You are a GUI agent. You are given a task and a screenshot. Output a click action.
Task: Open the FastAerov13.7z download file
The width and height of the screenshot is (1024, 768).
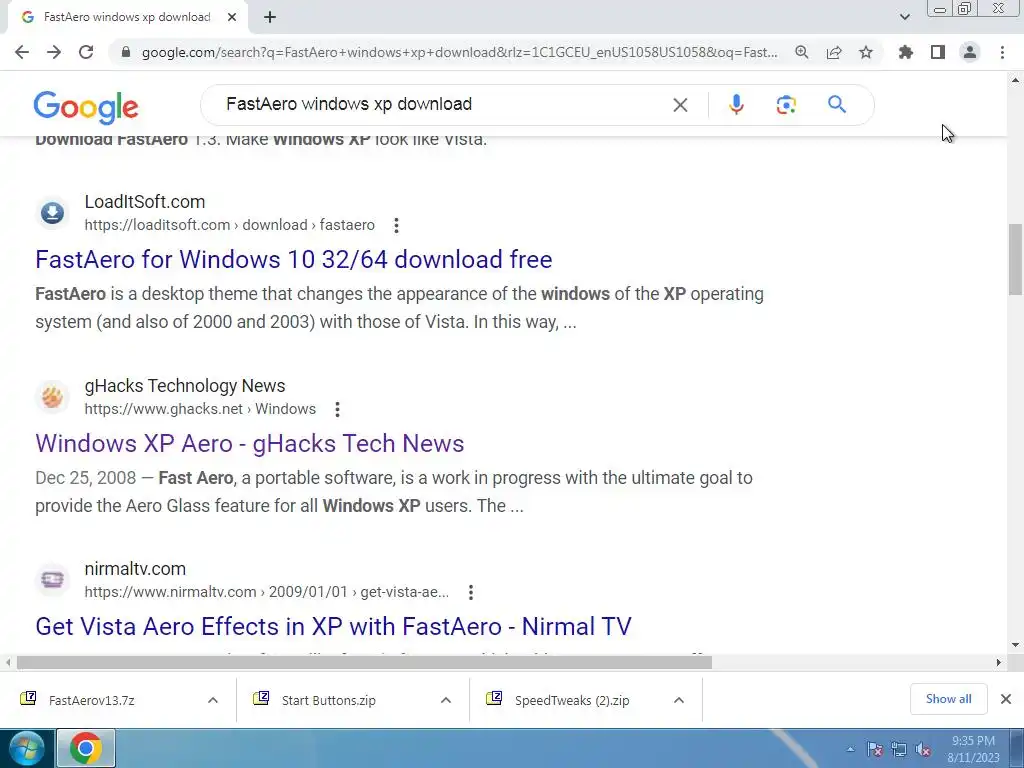(x=91, y=700)
